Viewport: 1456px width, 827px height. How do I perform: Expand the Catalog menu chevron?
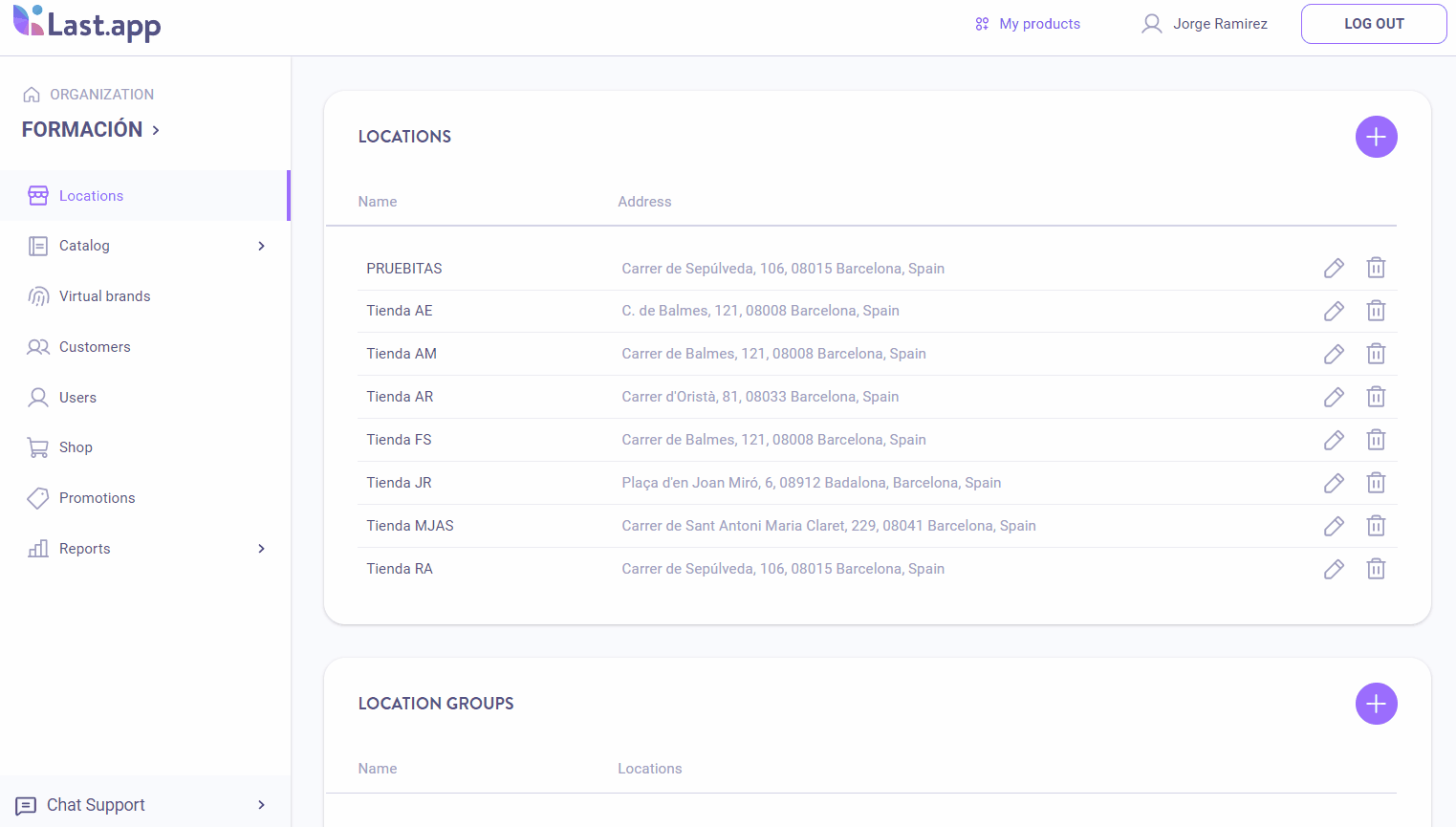(261, 246)
